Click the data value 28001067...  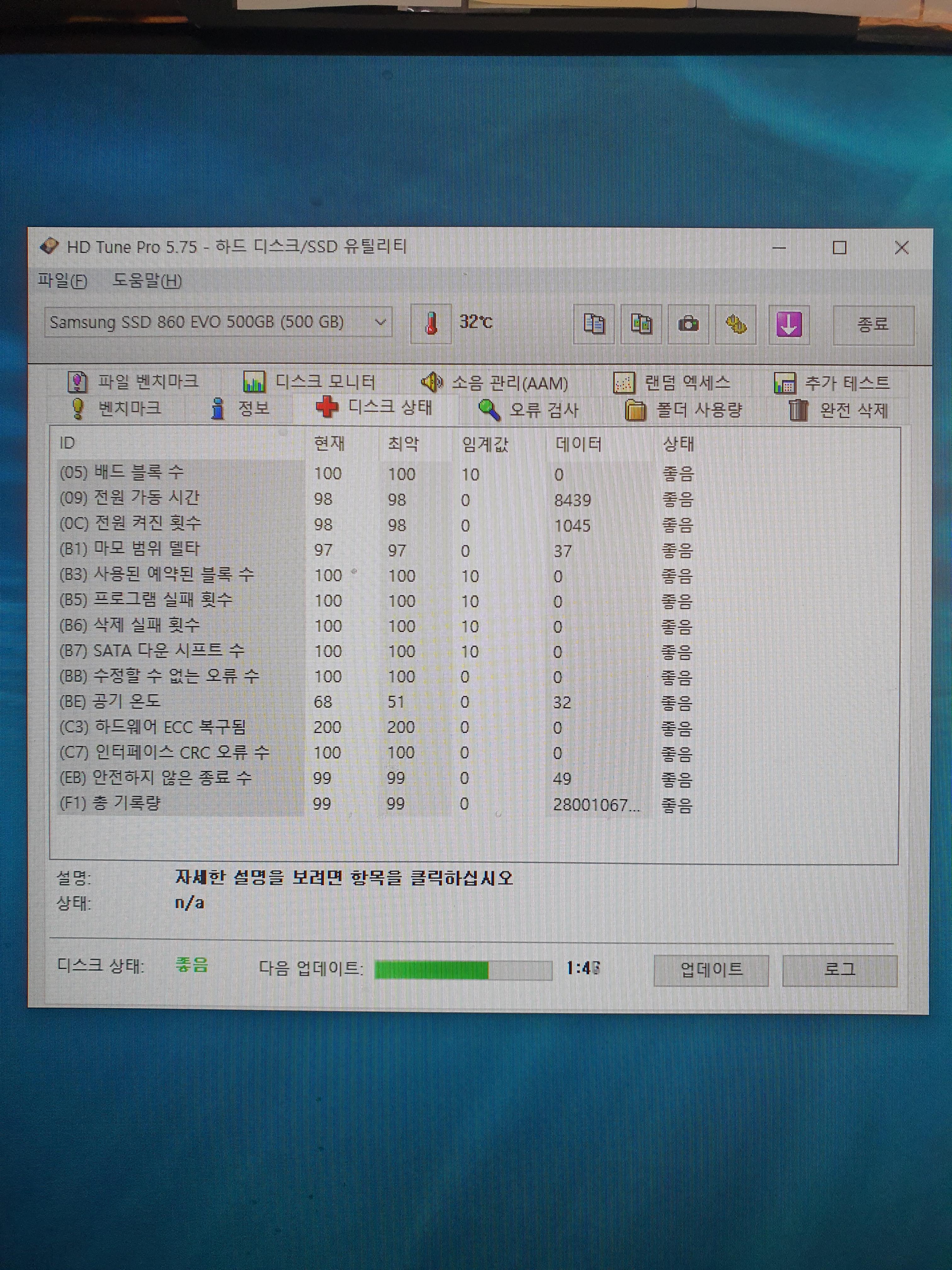[596, 805]
